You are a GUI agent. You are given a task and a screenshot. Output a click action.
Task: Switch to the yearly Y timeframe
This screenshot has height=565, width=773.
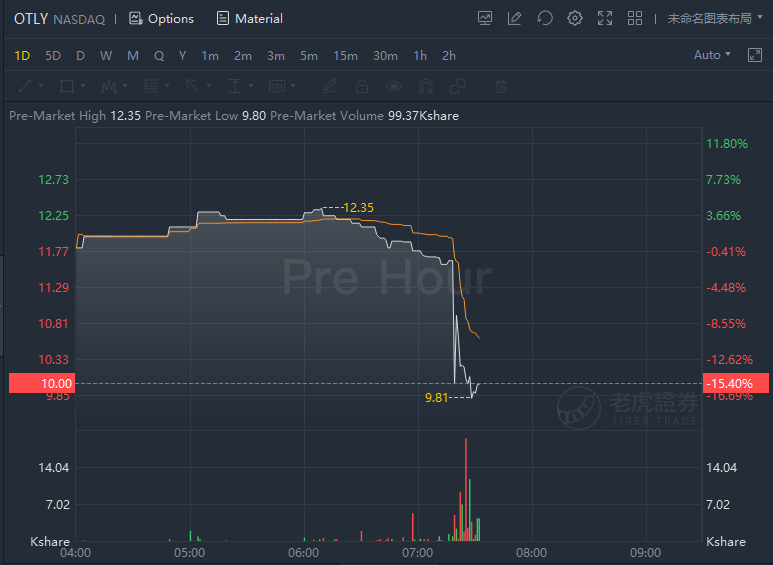pyautogui.click(x=182, y=56)
